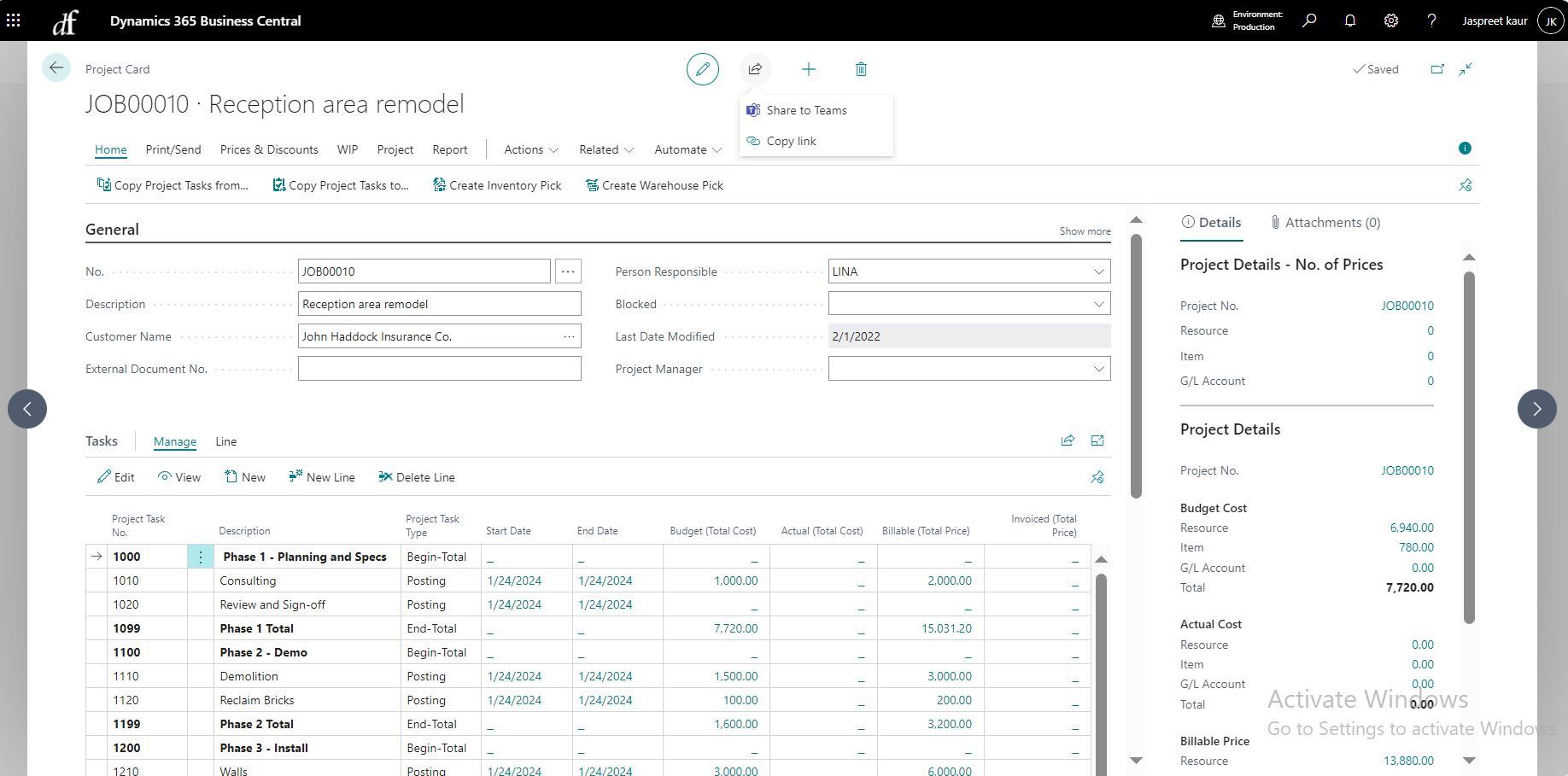The width and height of the screenshot is (1568, 776).
Task: Open the Blocked dropdown
Action: click(1098, 304)
